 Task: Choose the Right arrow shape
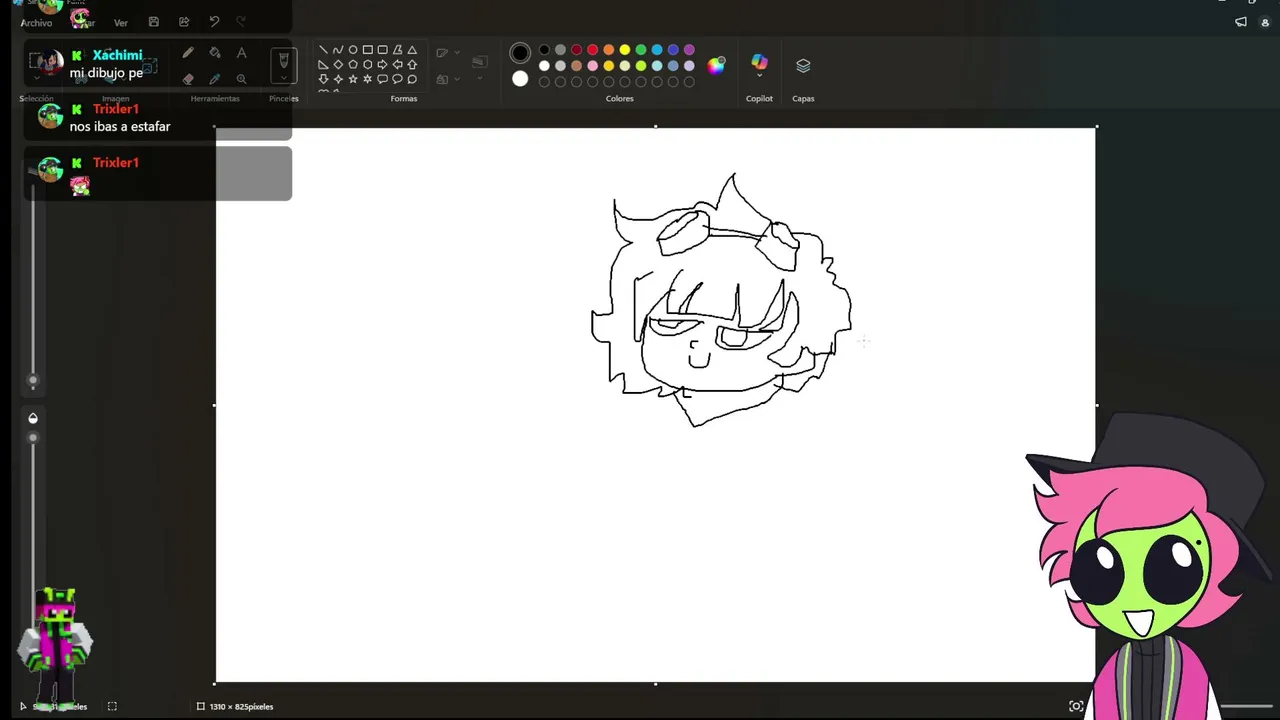382,65
